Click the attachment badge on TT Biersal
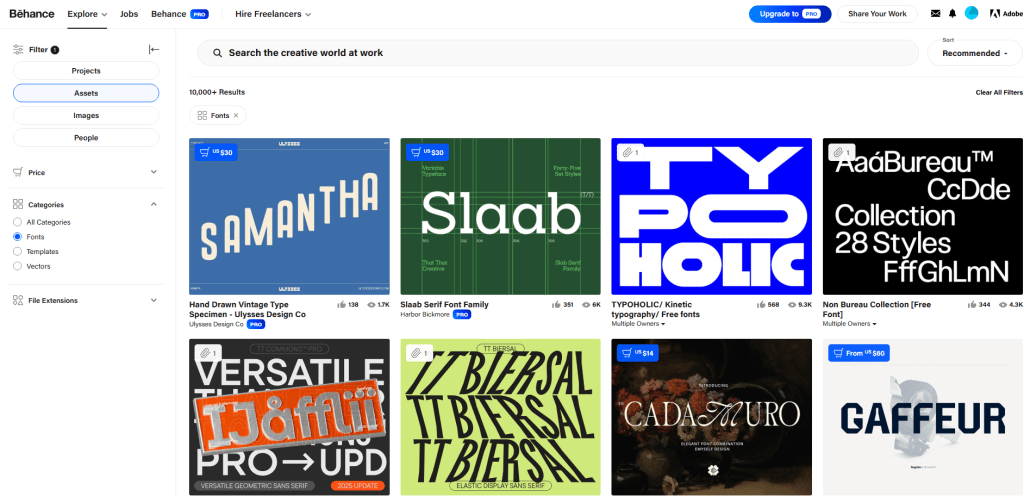This screenshot has width=1024, height=496. pyautogui.click(x=419, y=353)
